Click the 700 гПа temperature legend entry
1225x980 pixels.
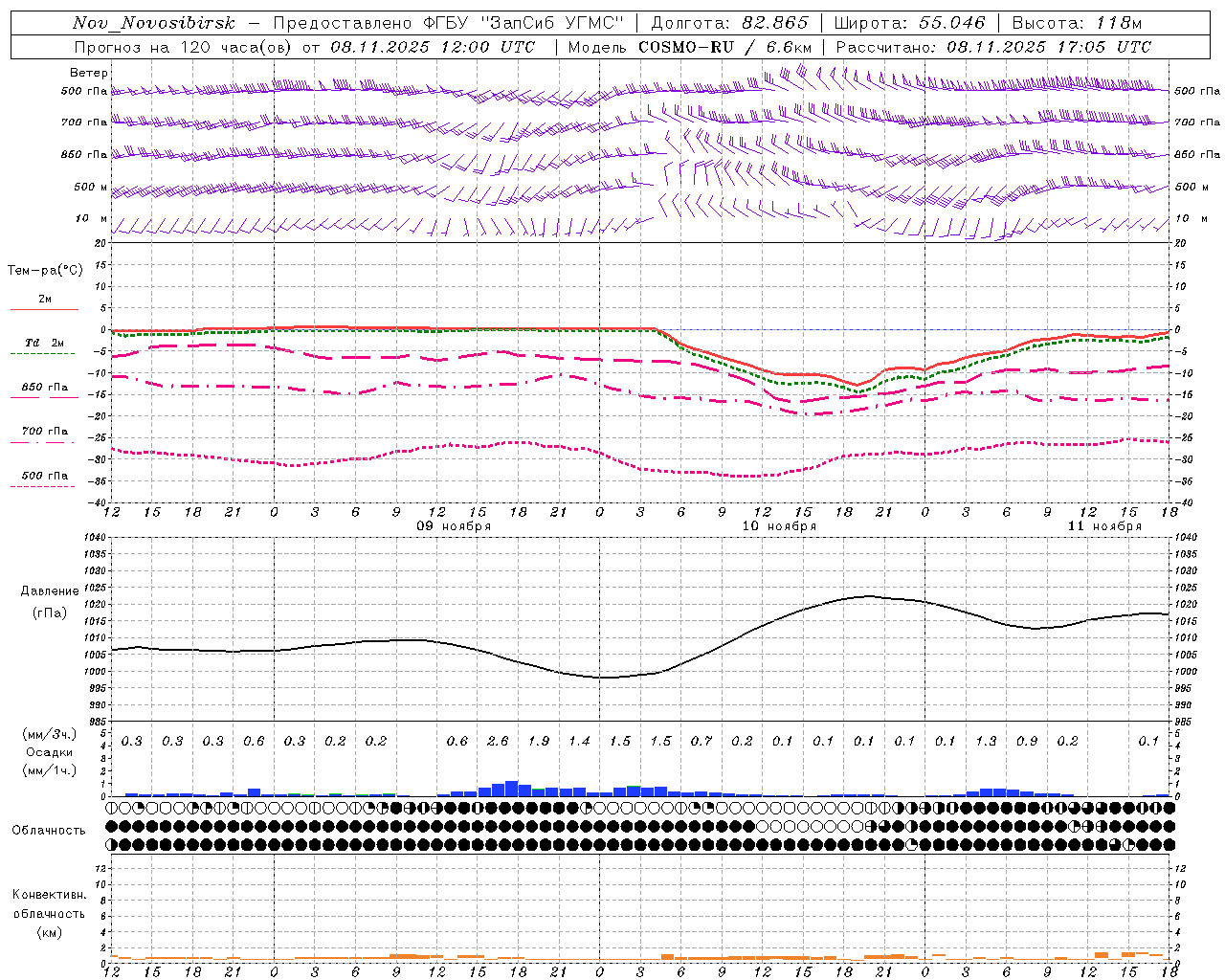[x=45, y=431]
